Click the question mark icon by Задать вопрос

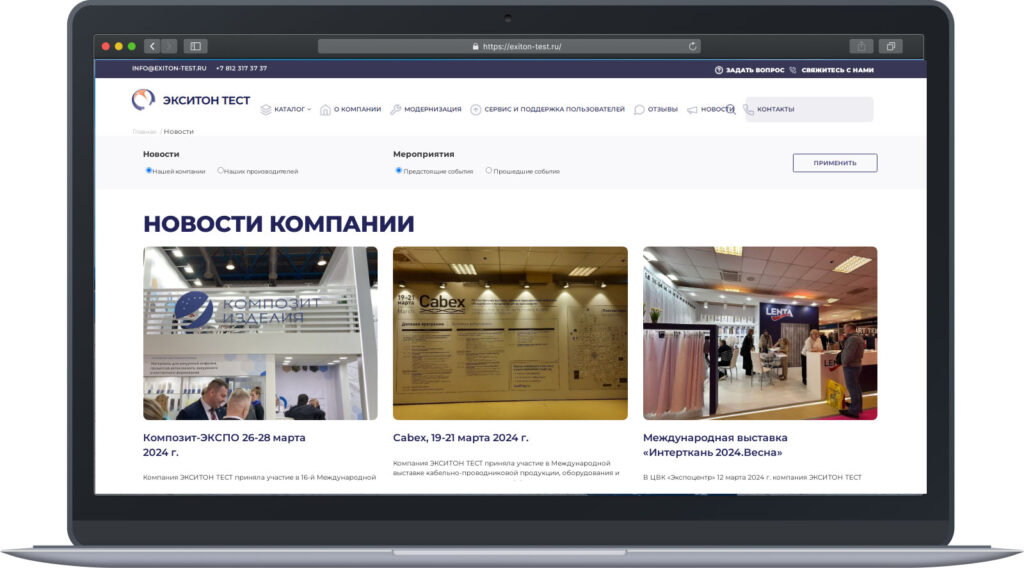coord(718,70)
